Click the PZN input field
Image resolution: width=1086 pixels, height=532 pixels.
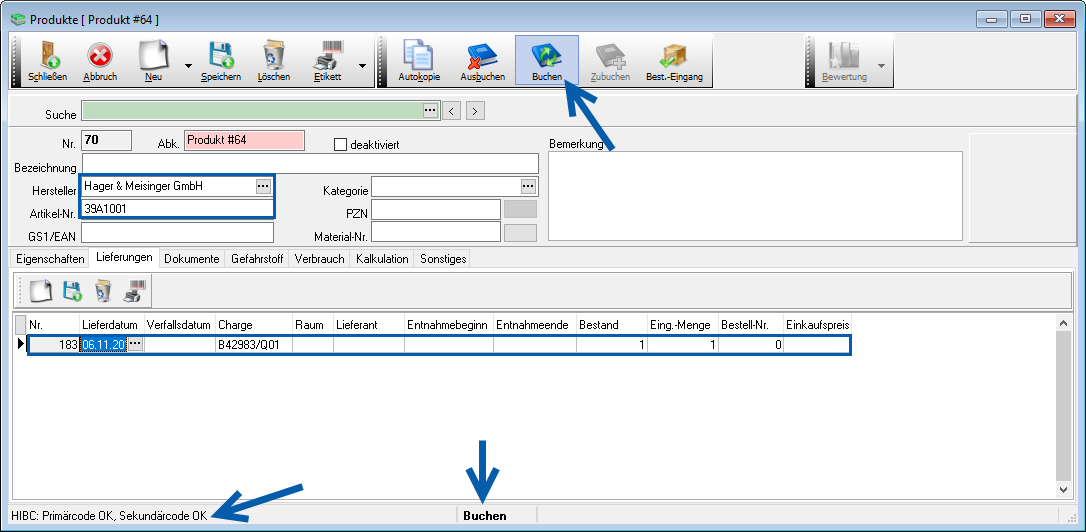point(436,209)
